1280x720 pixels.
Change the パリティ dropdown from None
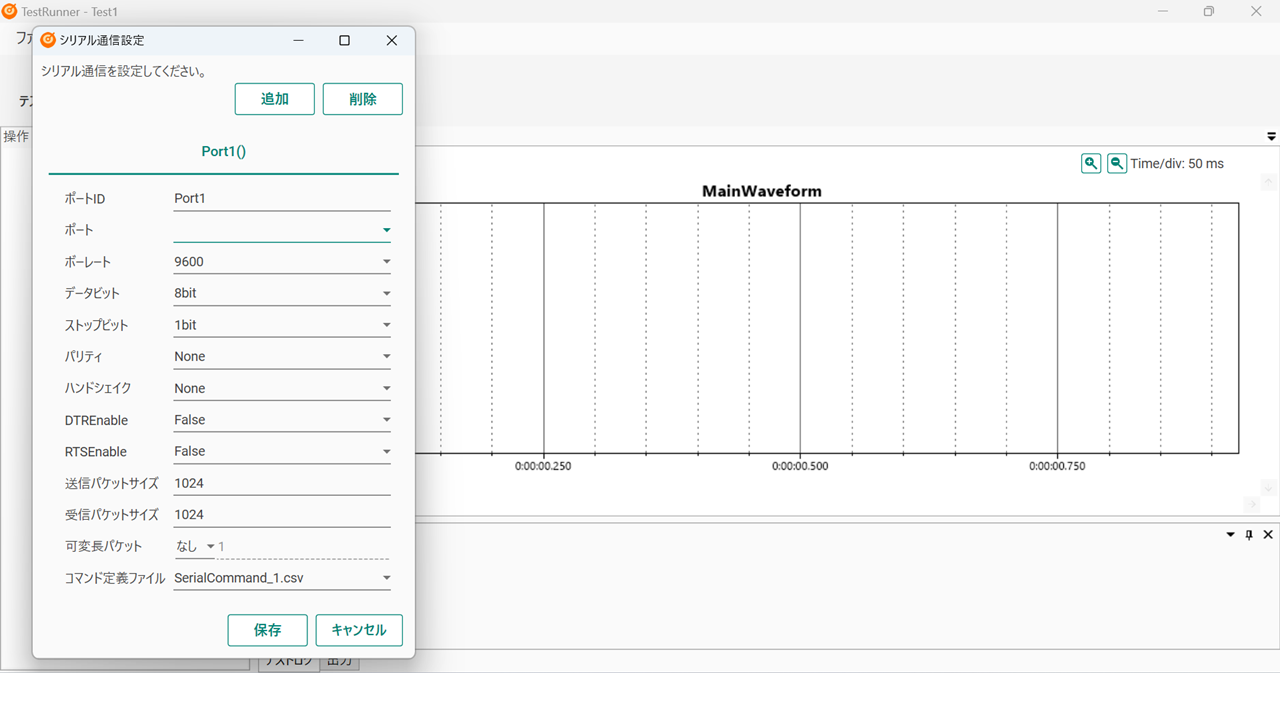click(x=386, y=357)
